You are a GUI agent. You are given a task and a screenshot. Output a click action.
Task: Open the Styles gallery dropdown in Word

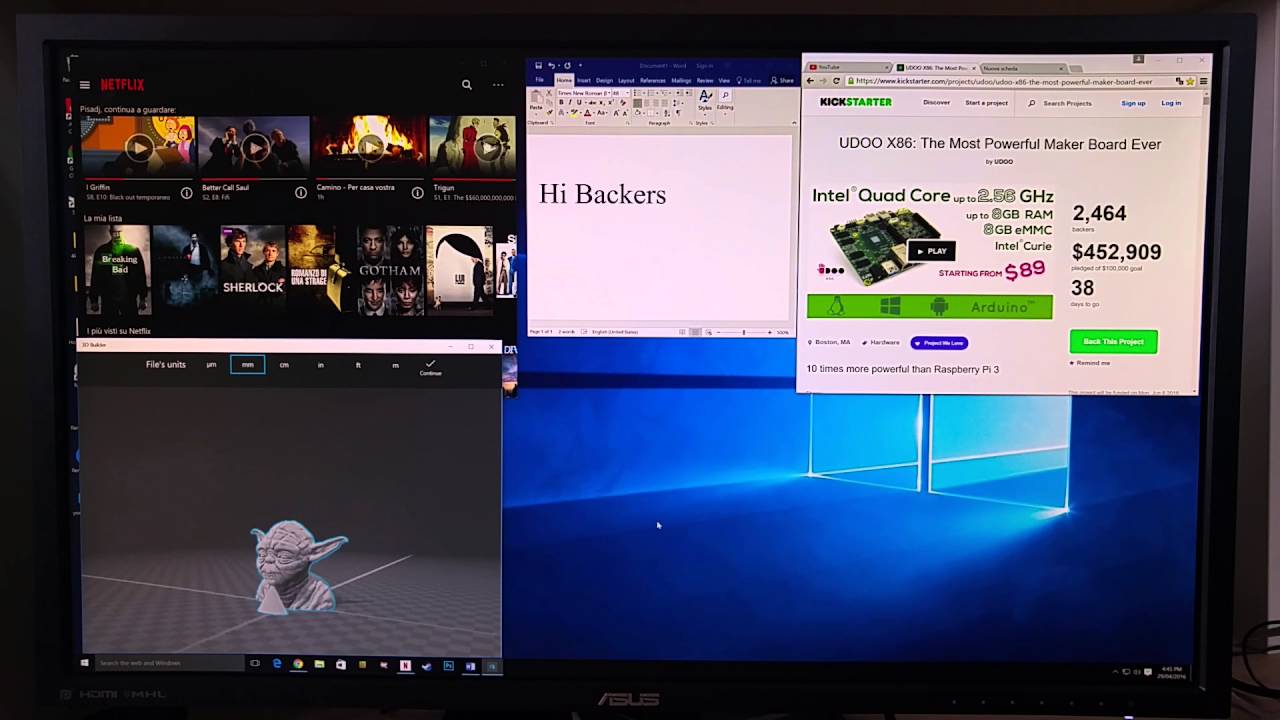(x=705, y=101)
